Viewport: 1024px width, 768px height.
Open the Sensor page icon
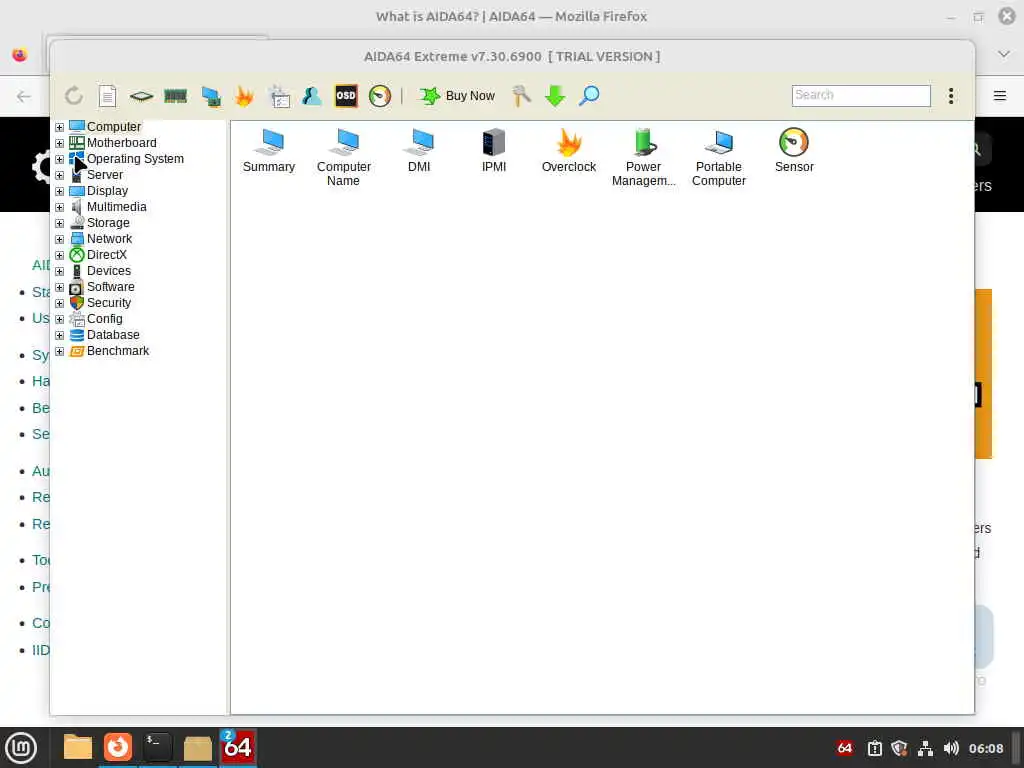[x=794, y=151]
